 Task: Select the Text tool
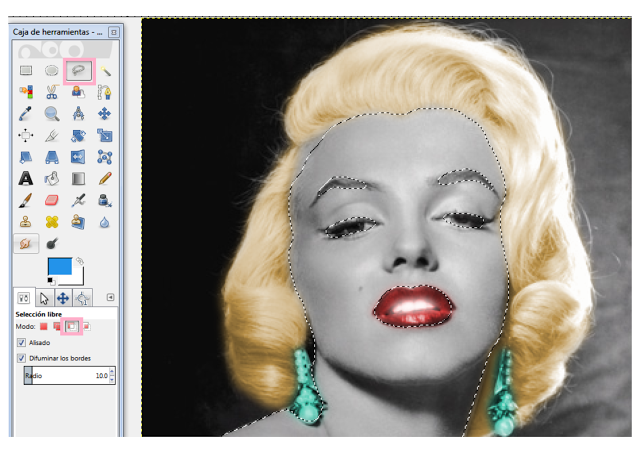click(26, 178)
